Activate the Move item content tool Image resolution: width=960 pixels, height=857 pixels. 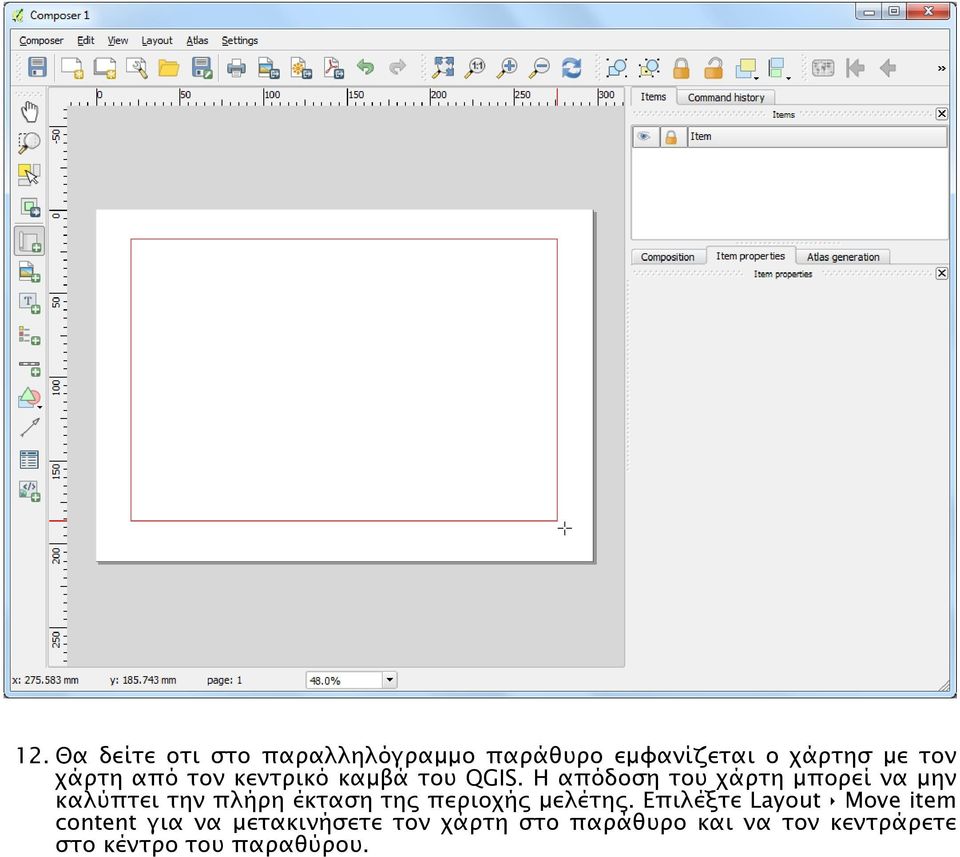(x=29, y=208)
